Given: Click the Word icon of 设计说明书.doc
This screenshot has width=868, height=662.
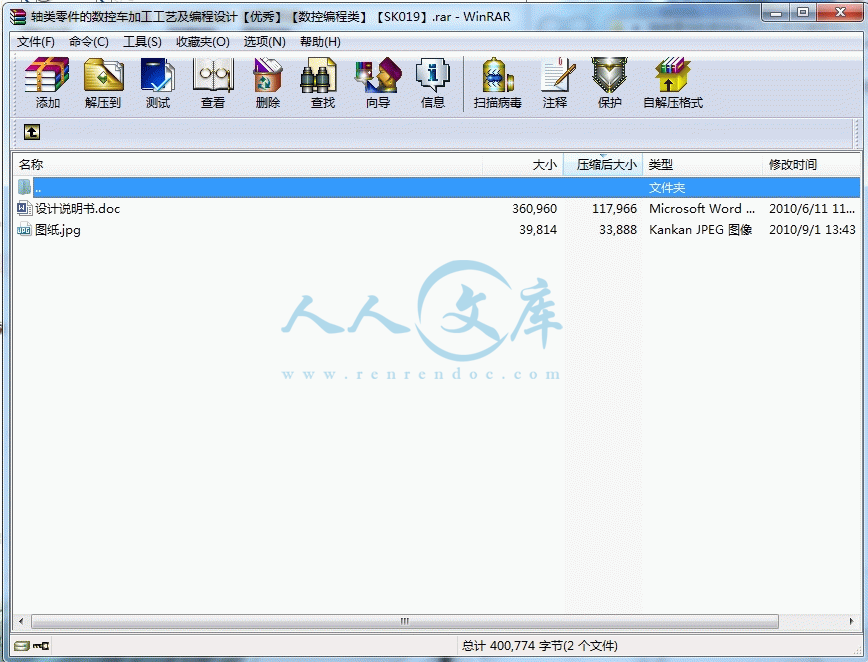Looking at the screenshot, I should (x=24, y=208).
